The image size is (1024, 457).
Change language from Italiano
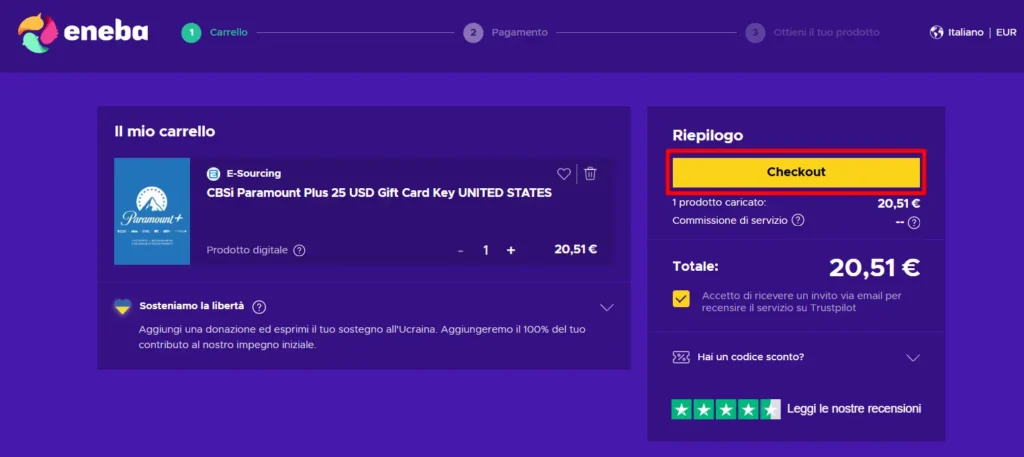965,32
